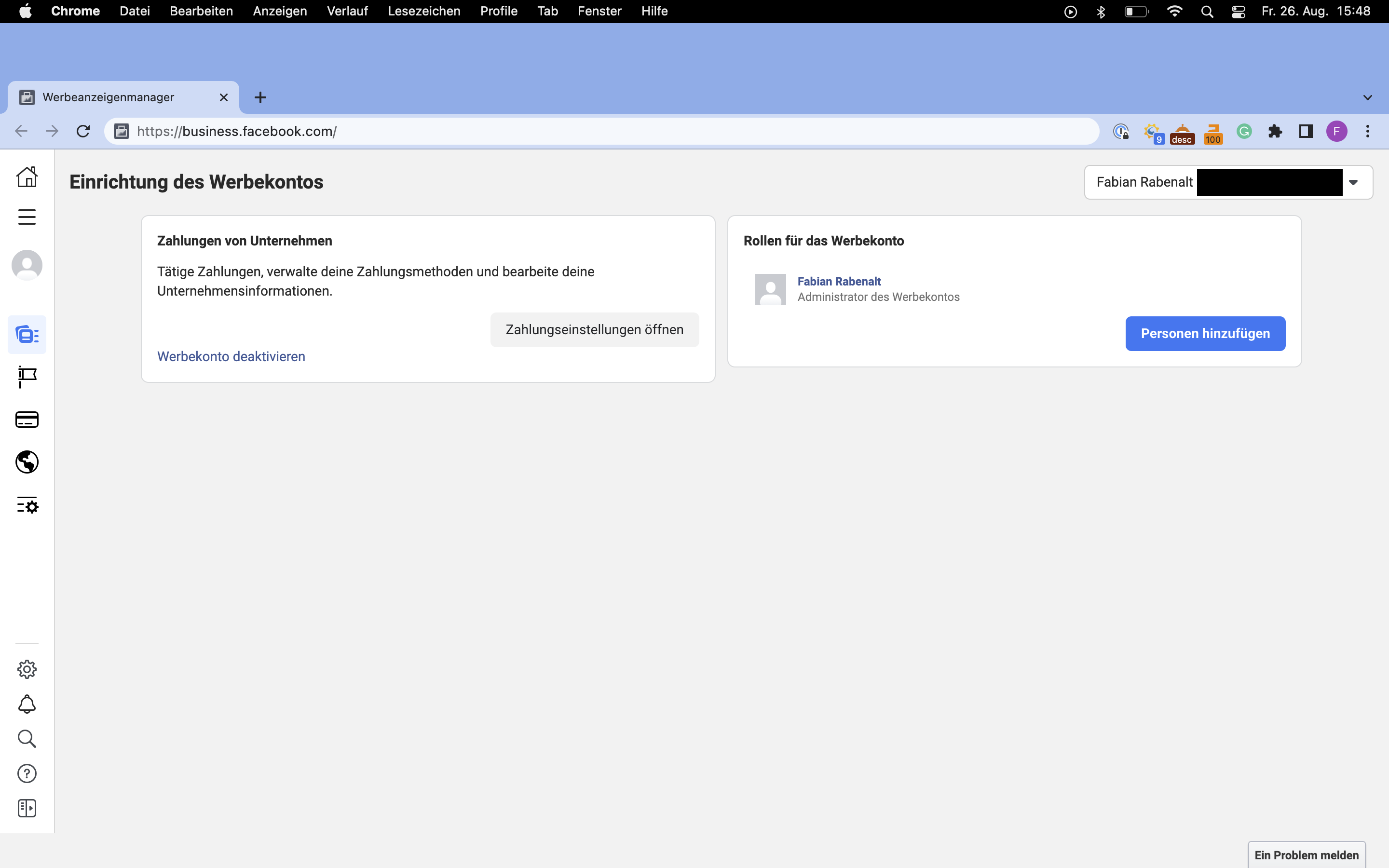Click the globe icon in the sidebar
1389x868 pixels.
[x=27, y=462]
